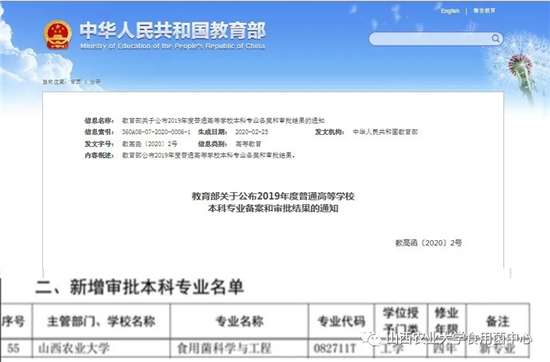Click table cell 55
550x362 pixels.
point(13,348)
